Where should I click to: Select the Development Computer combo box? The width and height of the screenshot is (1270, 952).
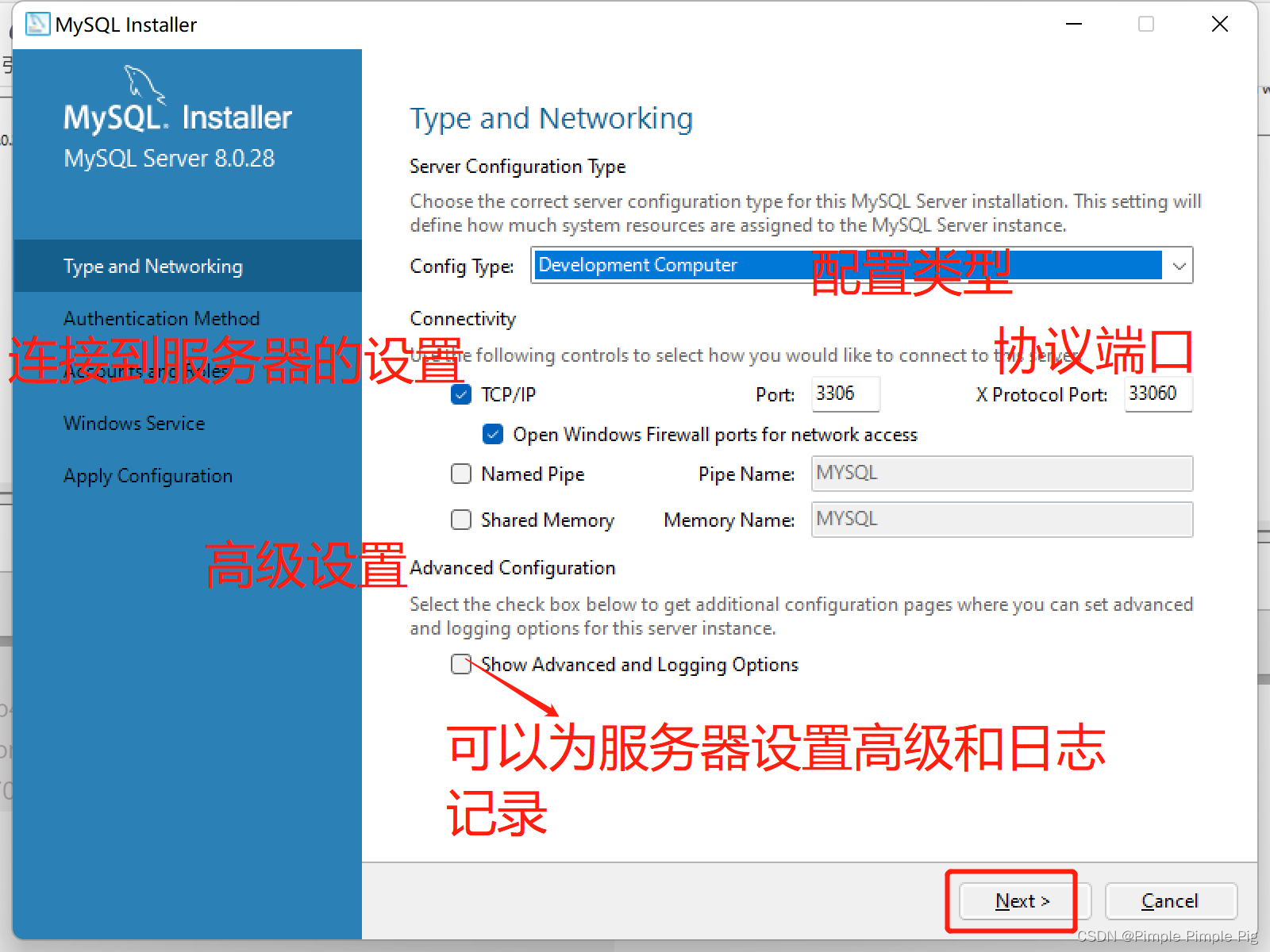click(861, 266)
